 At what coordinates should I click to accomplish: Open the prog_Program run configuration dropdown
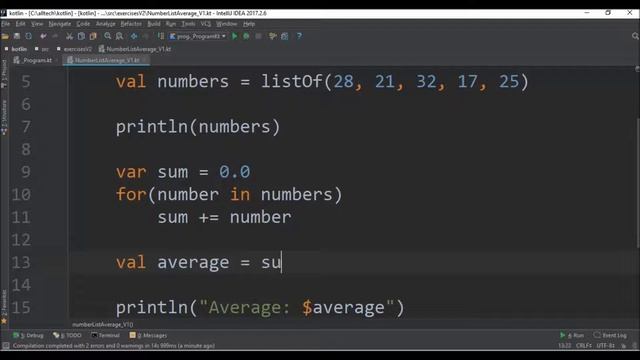(x=198, y=36)
